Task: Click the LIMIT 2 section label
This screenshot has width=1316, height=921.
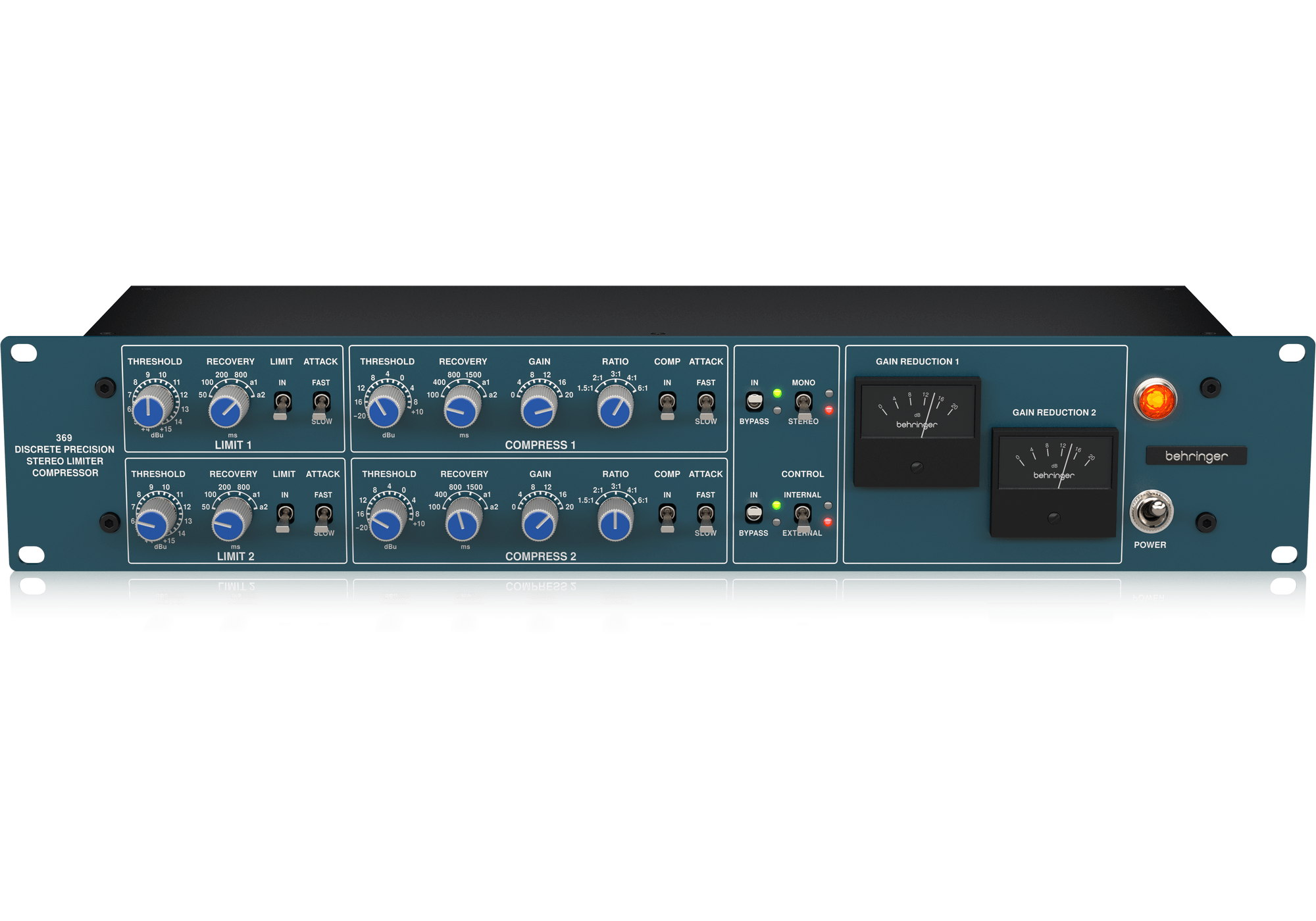Action: click(x=236, y=557)
